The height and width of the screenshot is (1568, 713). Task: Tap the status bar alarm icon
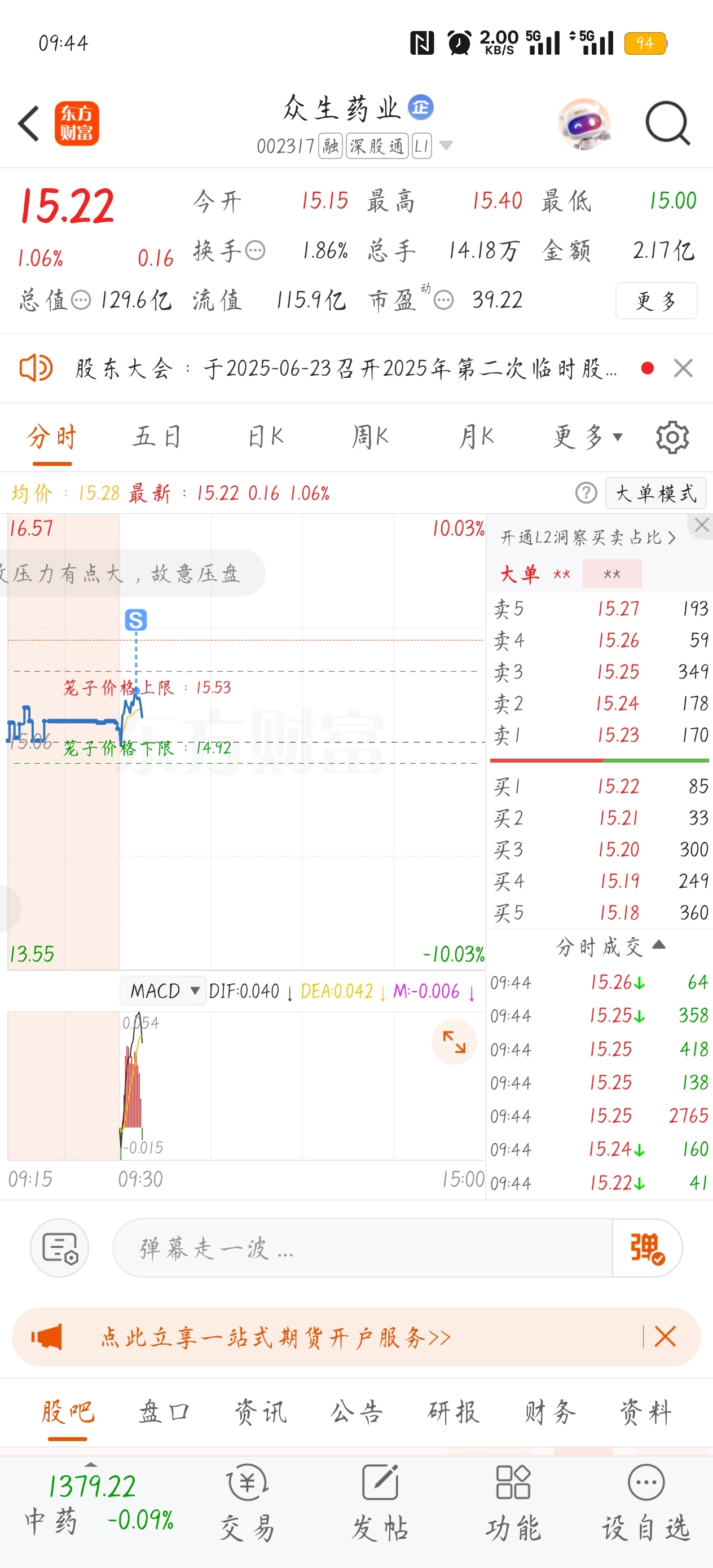(x=459, y=43)
